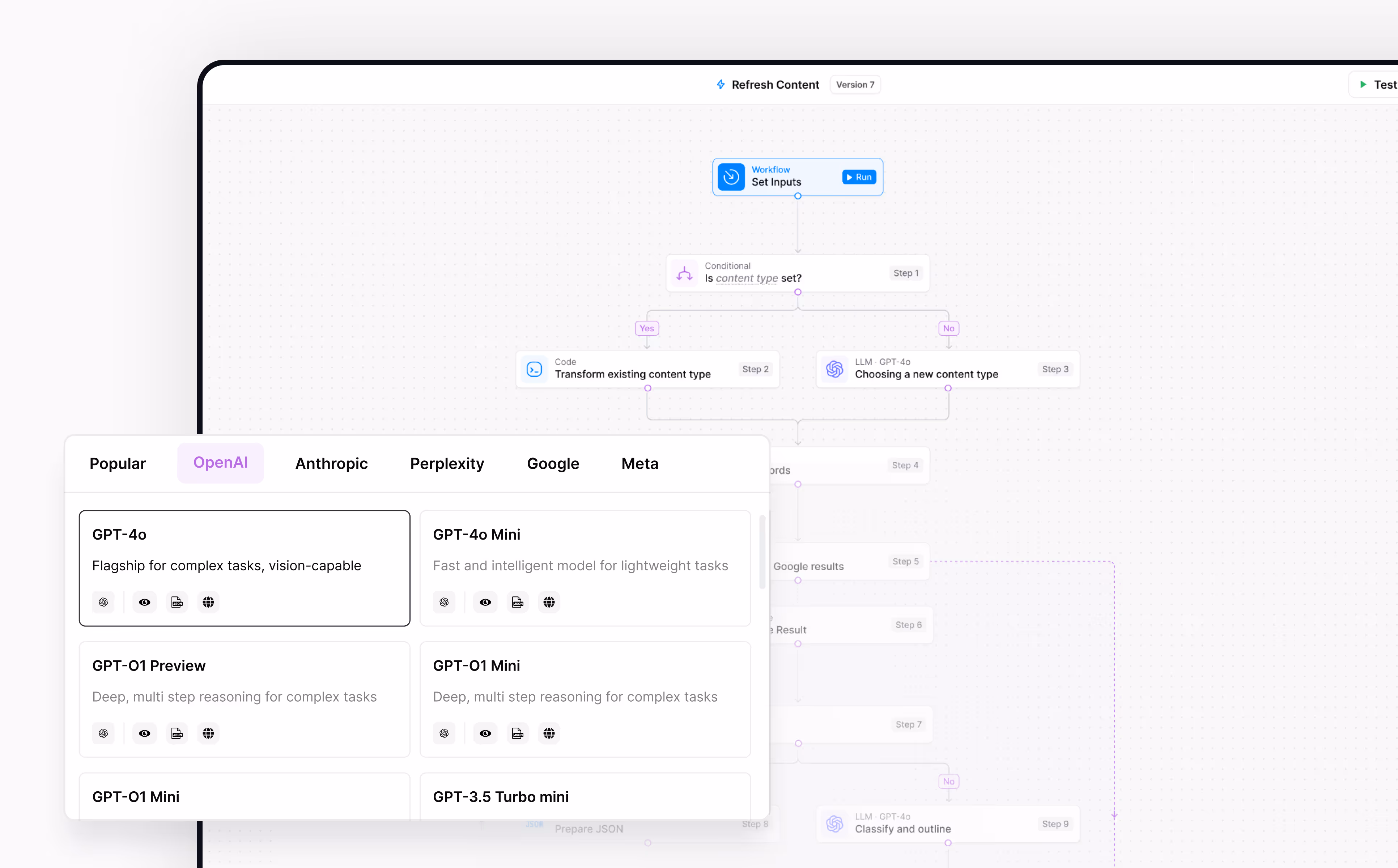Open the Google models tab
Viewport: 1398px width, 868px height.
point(553,463)
